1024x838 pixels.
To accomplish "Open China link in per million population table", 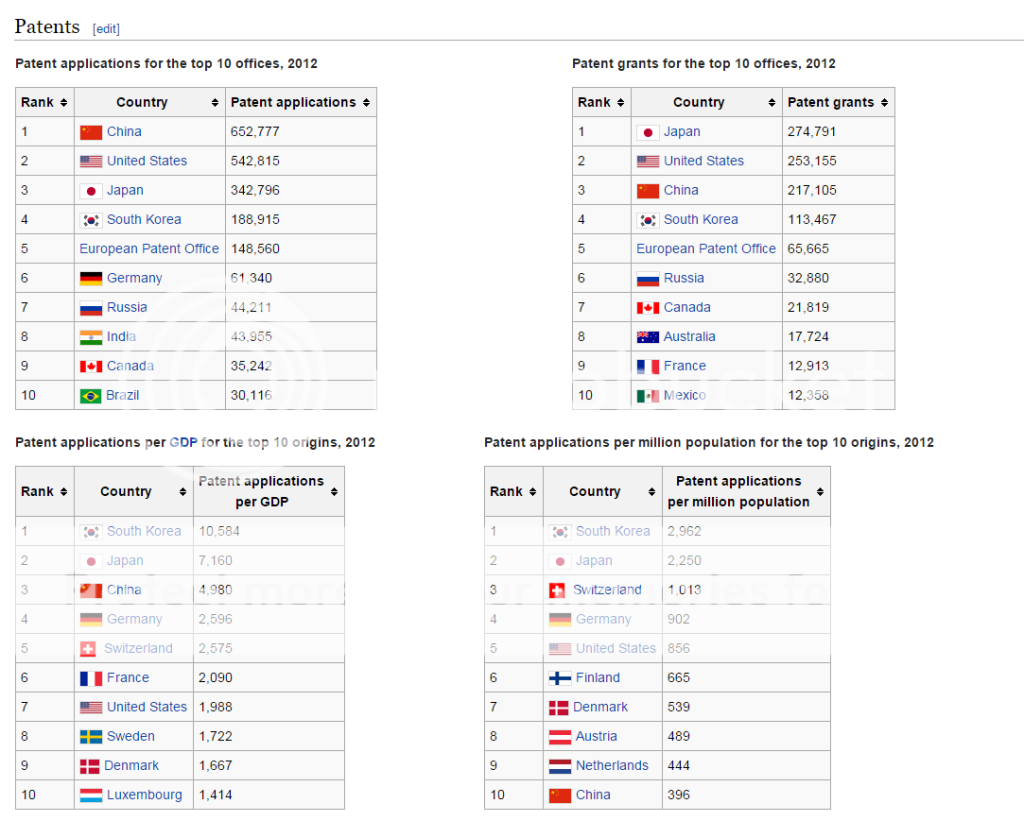I will [x=594, y=796].
